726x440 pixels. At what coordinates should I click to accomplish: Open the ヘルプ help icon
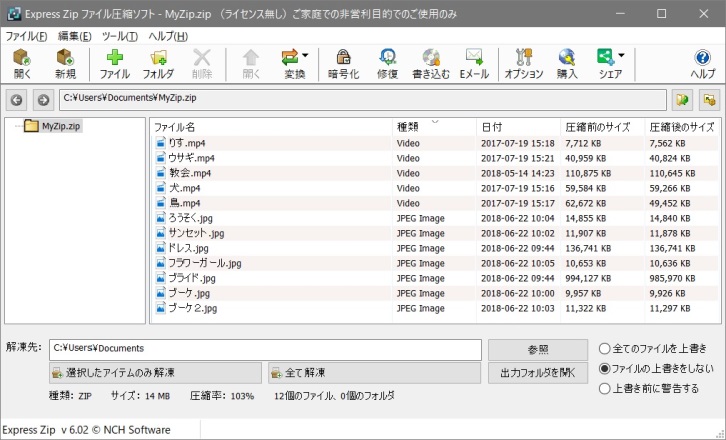(702, 63)
